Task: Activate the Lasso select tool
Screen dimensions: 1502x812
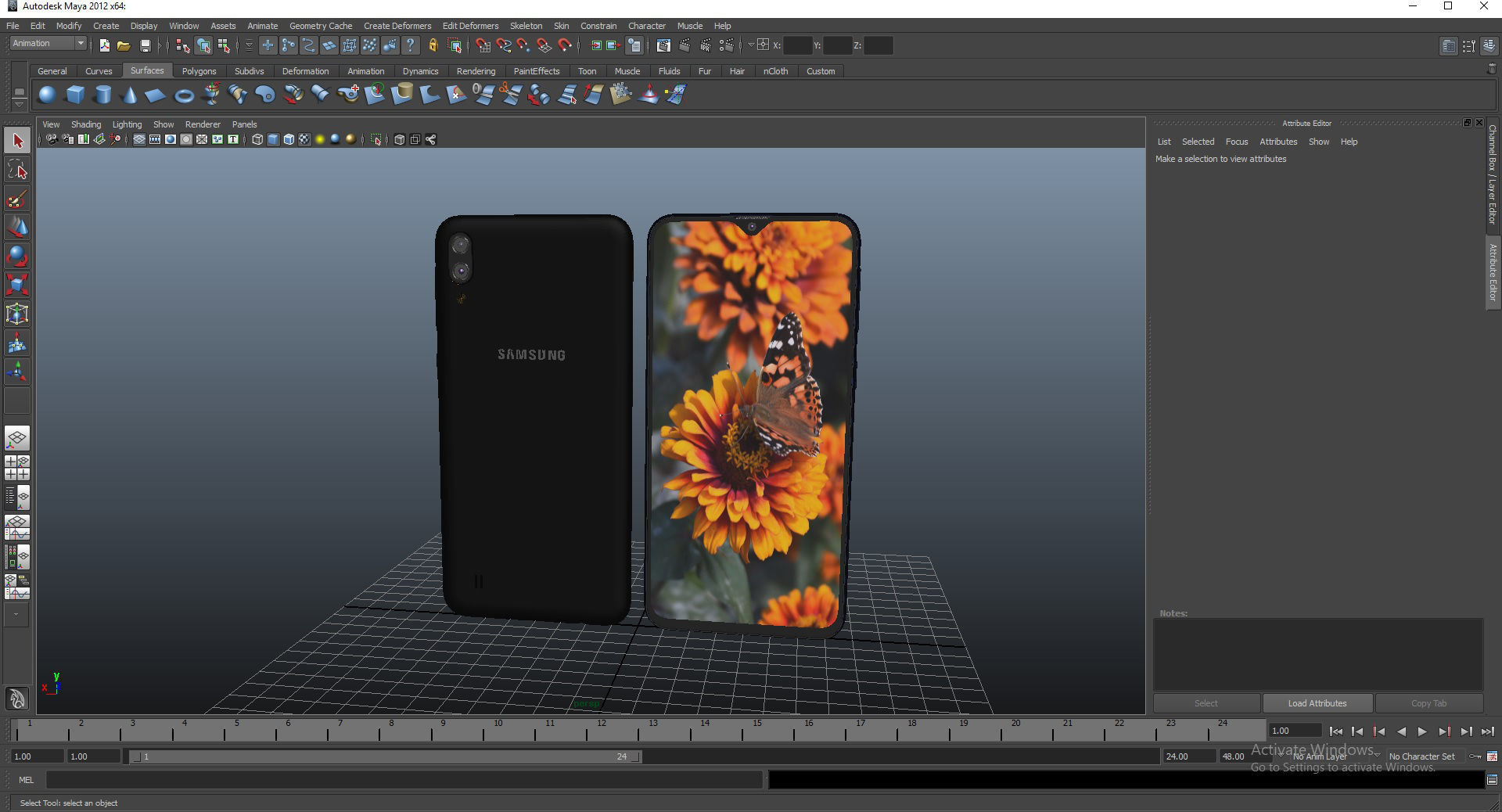Action: click(17, 170)
